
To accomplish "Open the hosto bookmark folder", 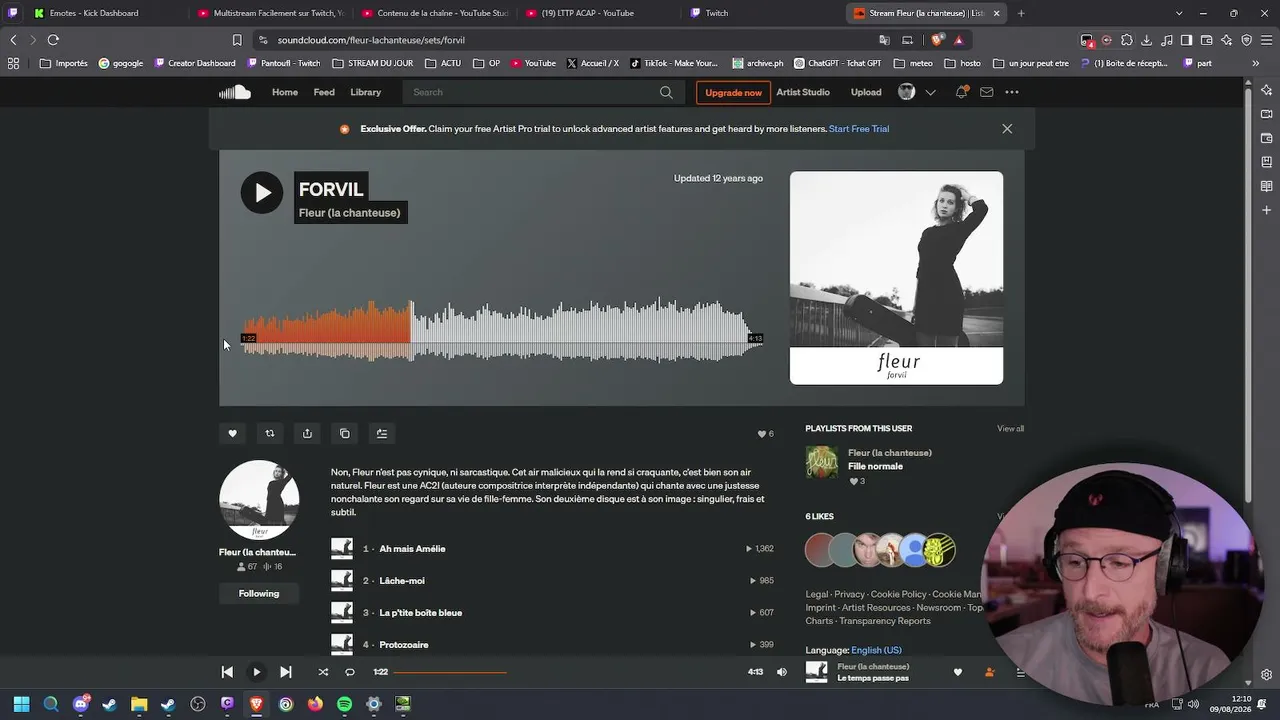I will [962, 63].
